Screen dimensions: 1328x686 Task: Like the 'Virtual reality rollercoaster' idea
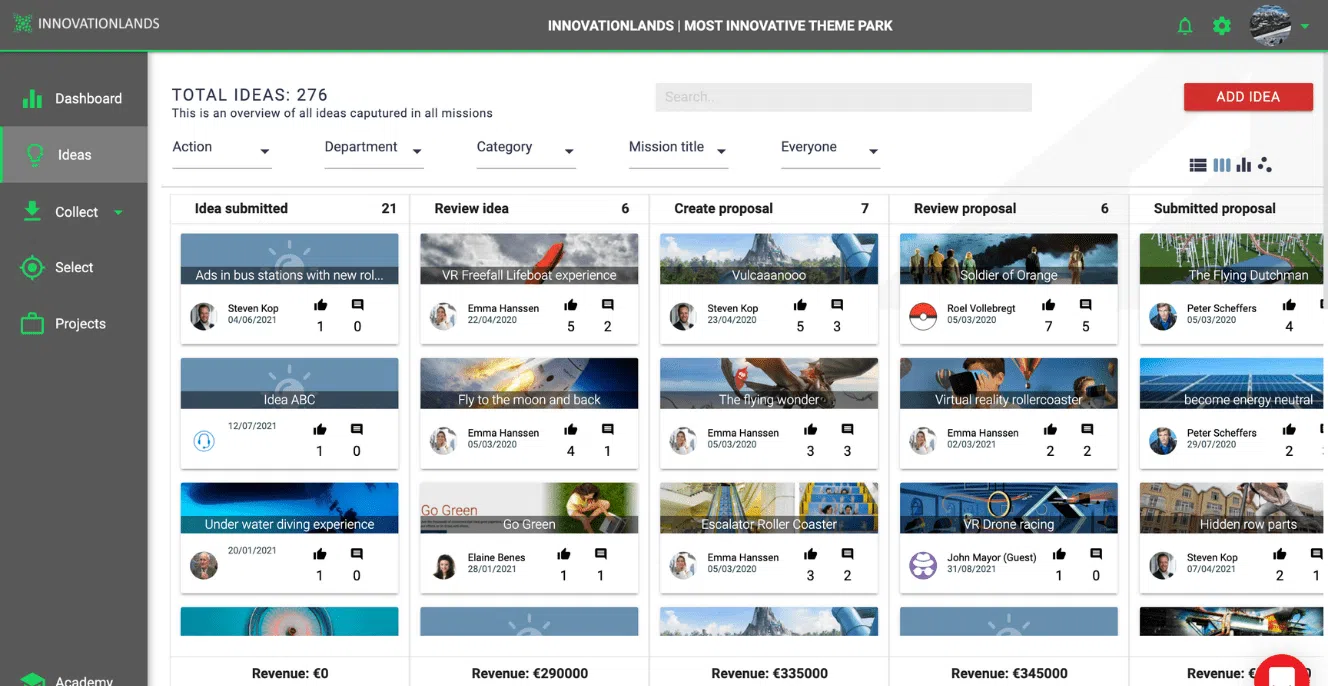pyautogui.click(x=1050, y=430)
